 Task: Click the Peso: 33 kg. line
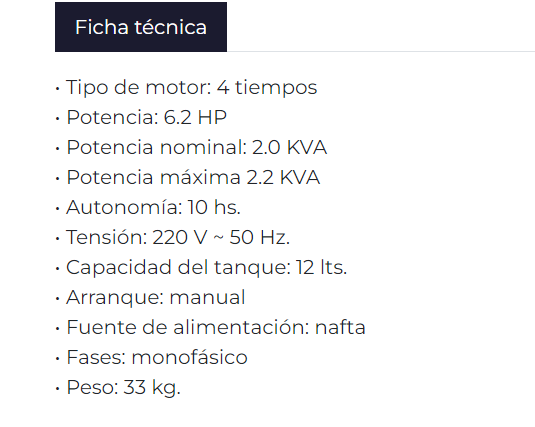coord(123,388)
